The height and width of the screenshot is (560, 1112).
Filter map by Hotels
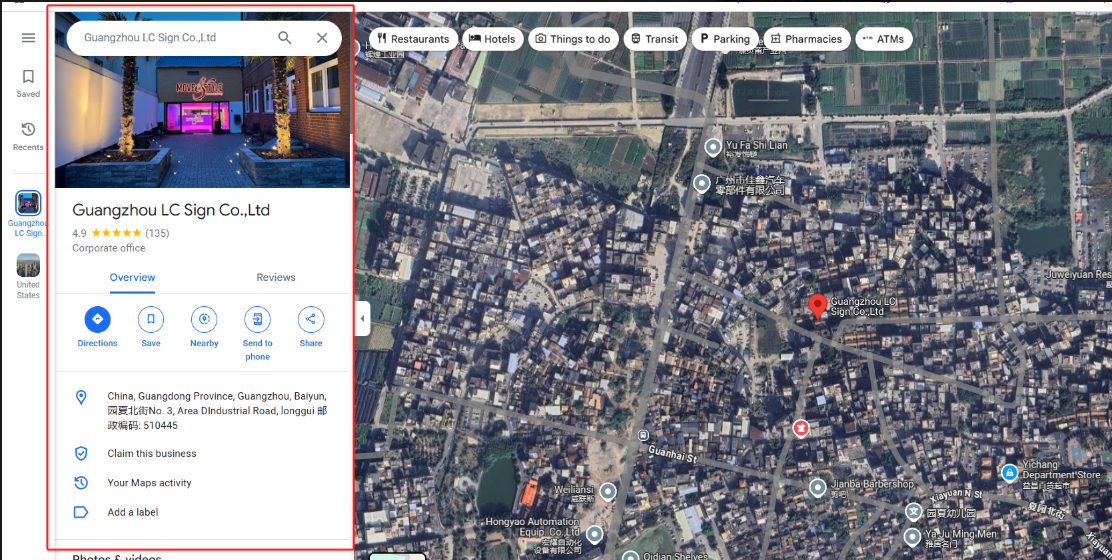pyautogui.click(x=492, y=39)
